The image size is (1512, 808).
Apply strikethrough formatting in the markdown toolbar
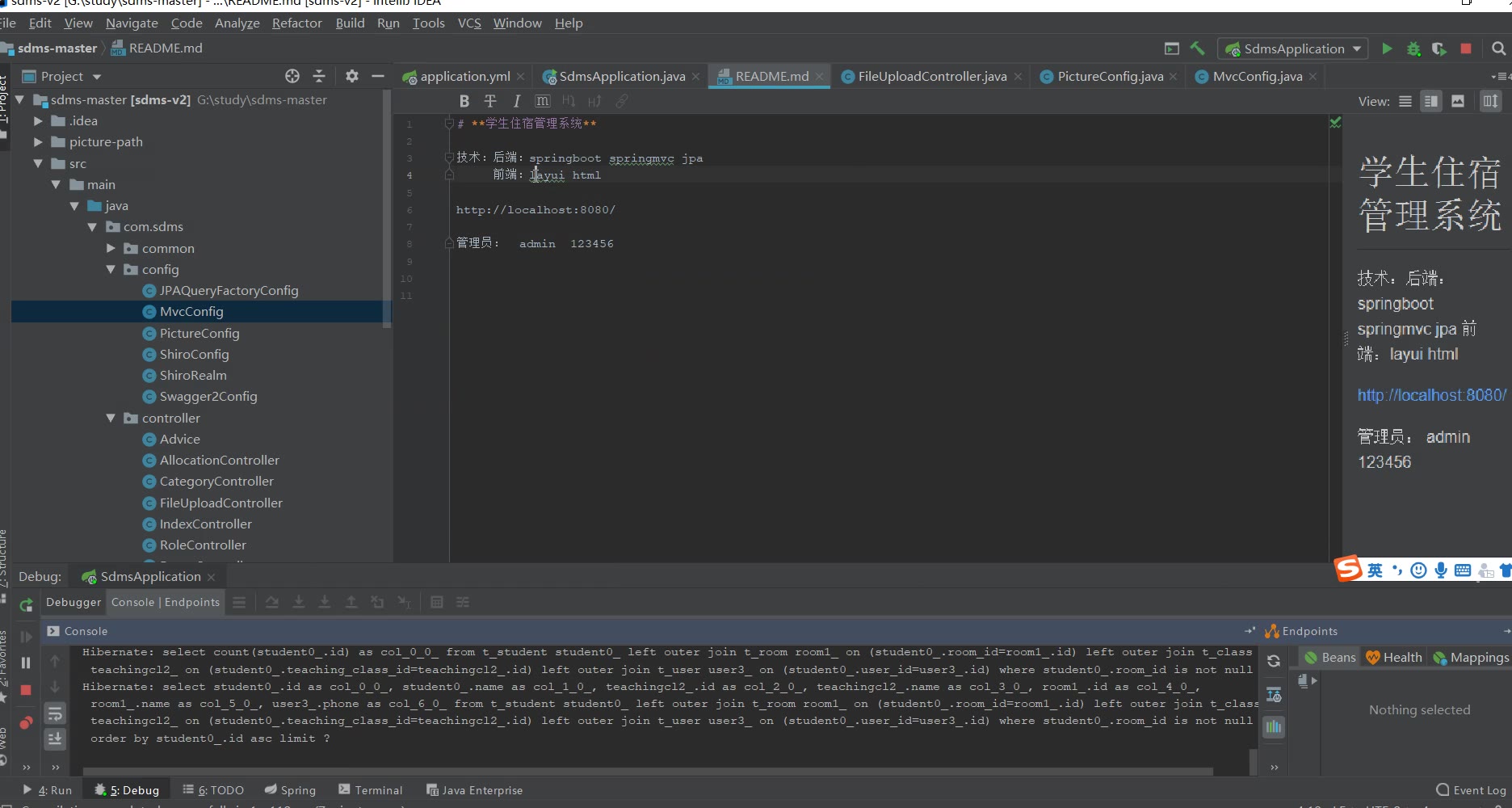pos(490,101)
